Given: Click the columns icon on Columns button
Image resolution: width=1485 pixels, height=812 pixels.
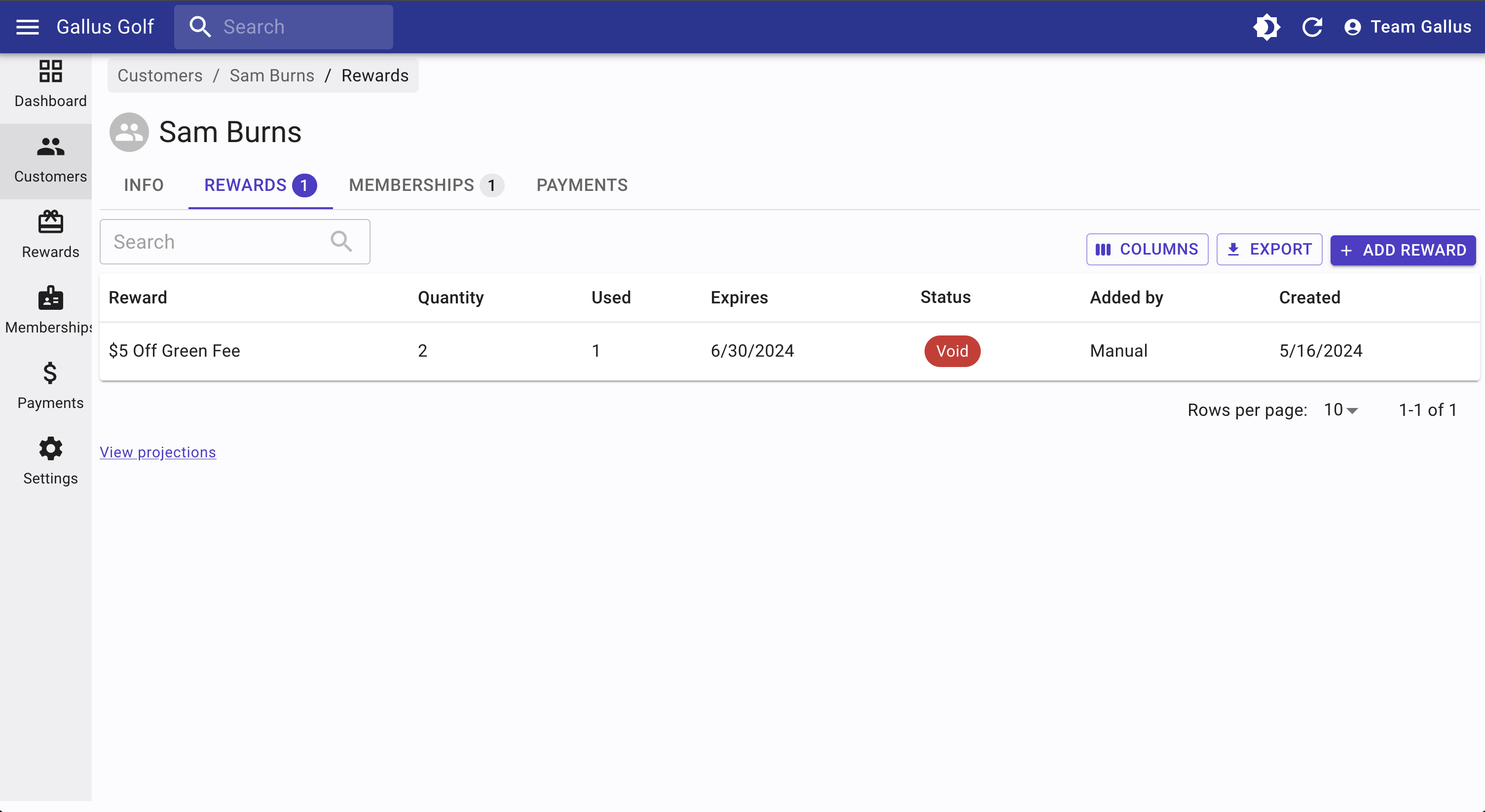Looking at the screenshot, I should 1103,249.
